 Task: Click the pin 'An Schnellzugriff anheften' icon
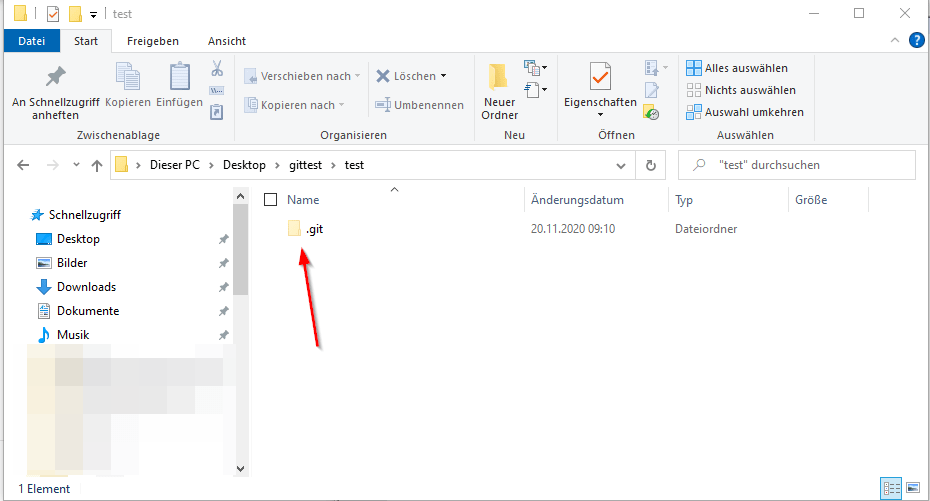tap(56, 76)
